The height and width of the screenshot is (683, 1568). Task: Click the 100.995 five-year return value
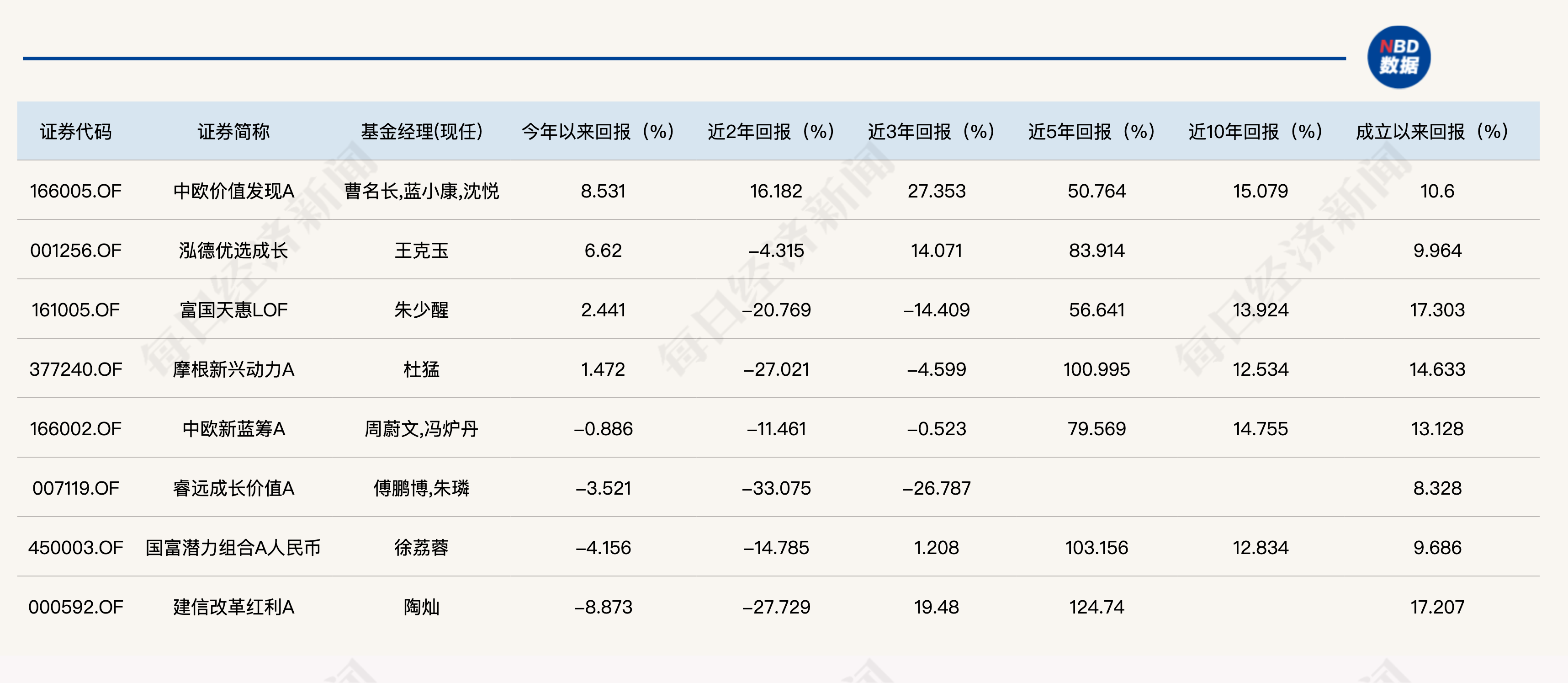pyautogui.click(x=1096, y=369)
